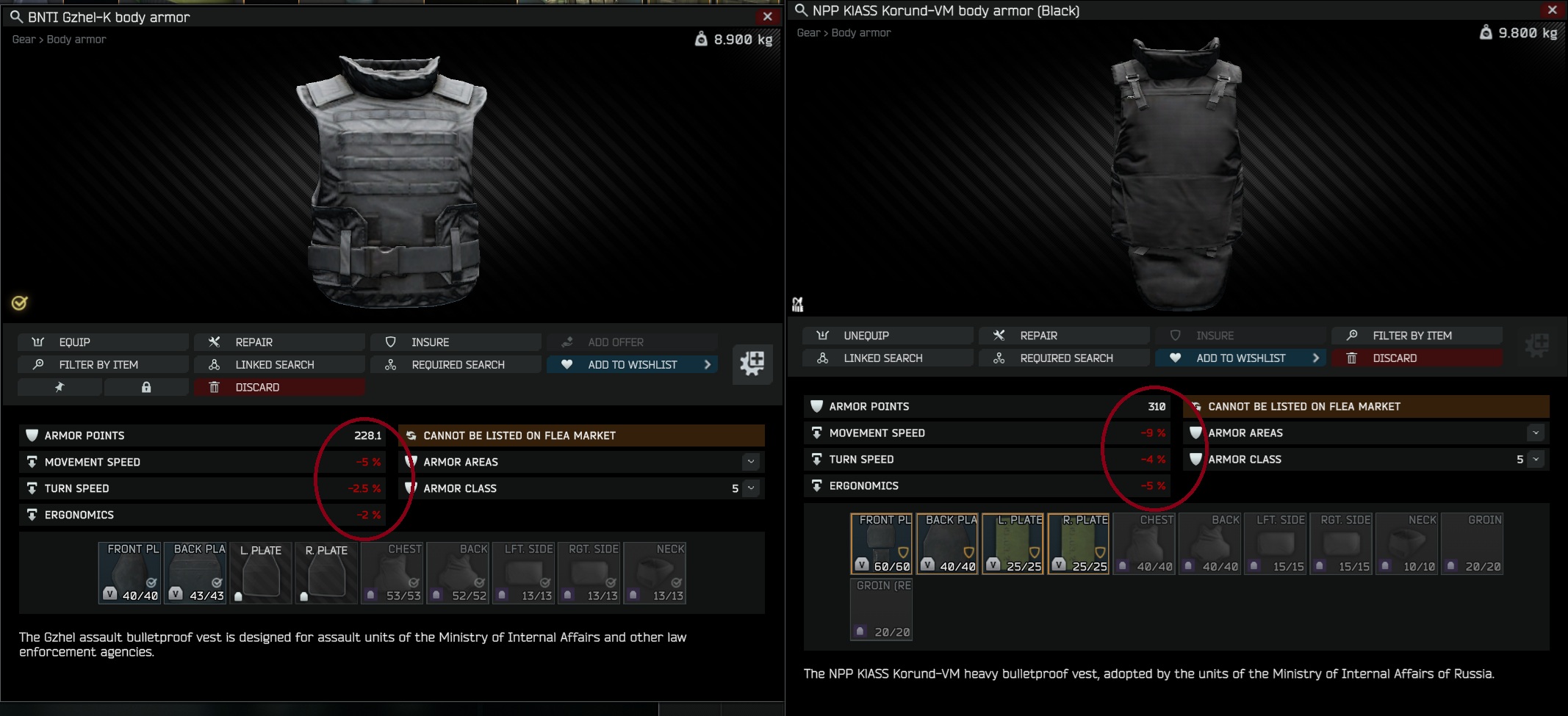1568x716 pixels.
Task: Click the yellow checkmark badge on Gzhel-K preview
Action: click(20, 303)
